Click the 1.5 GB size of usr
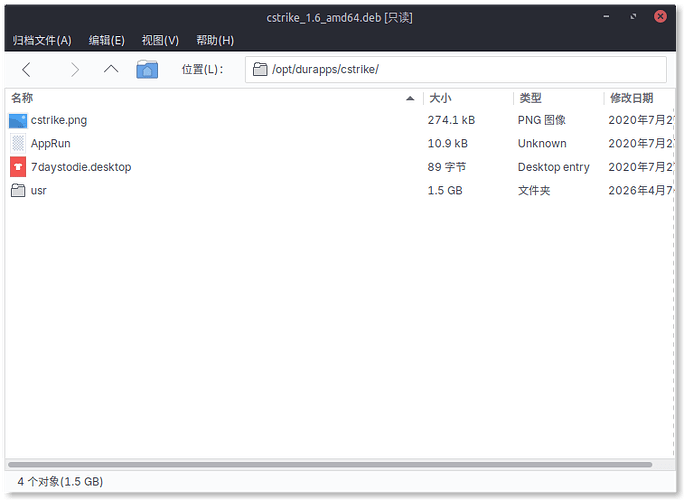This screenshot has height=500, width=684. point(445,191)
